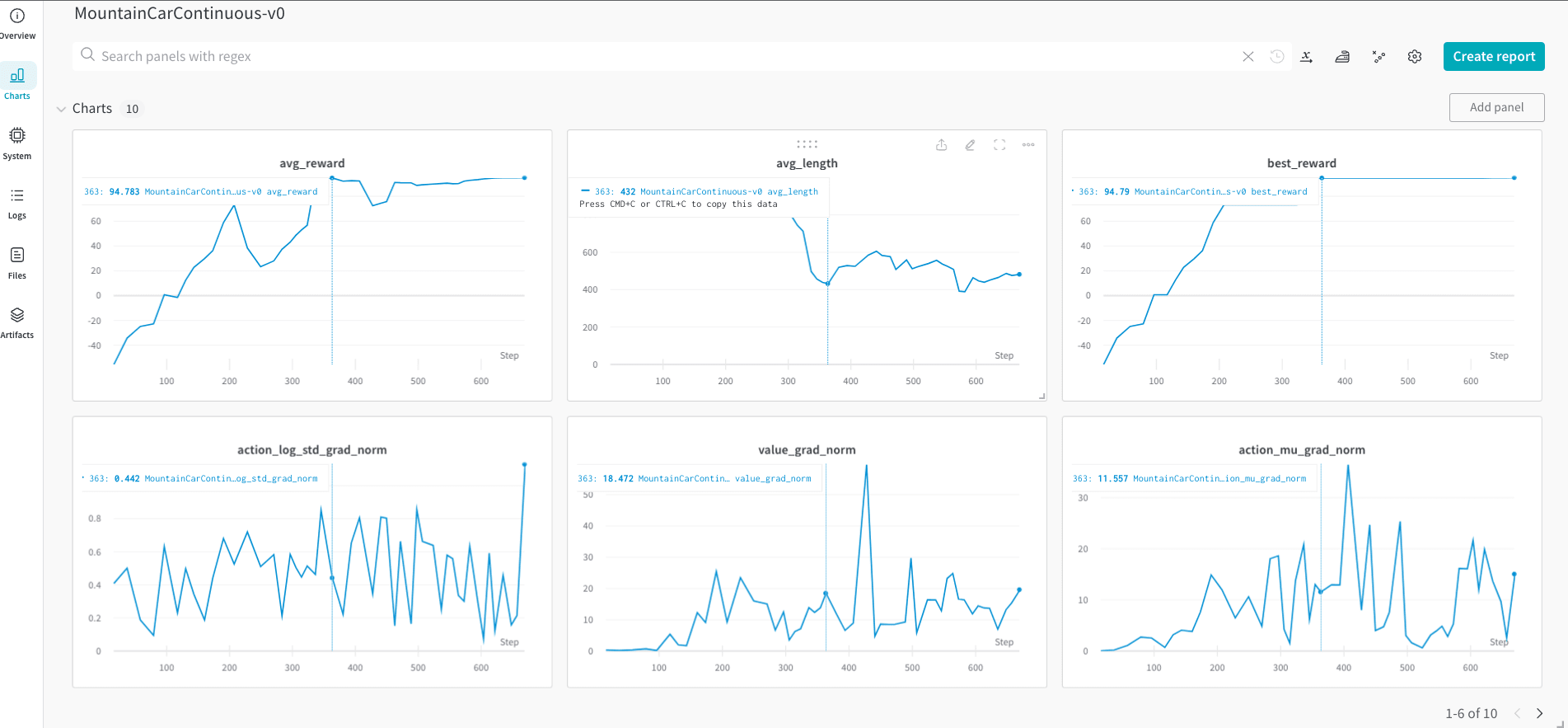Viewport: 1568px width, 728px height.
Task: Click the avg_reward chart title
Action: pos(312,163)
